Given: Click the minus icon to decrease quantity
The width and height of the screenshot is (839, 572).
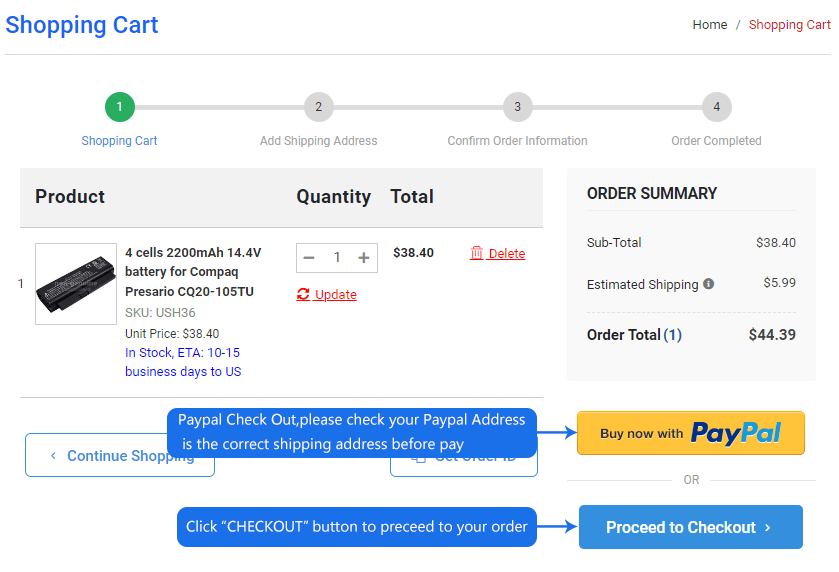Looking at the screenshot, I should (309, 258).
